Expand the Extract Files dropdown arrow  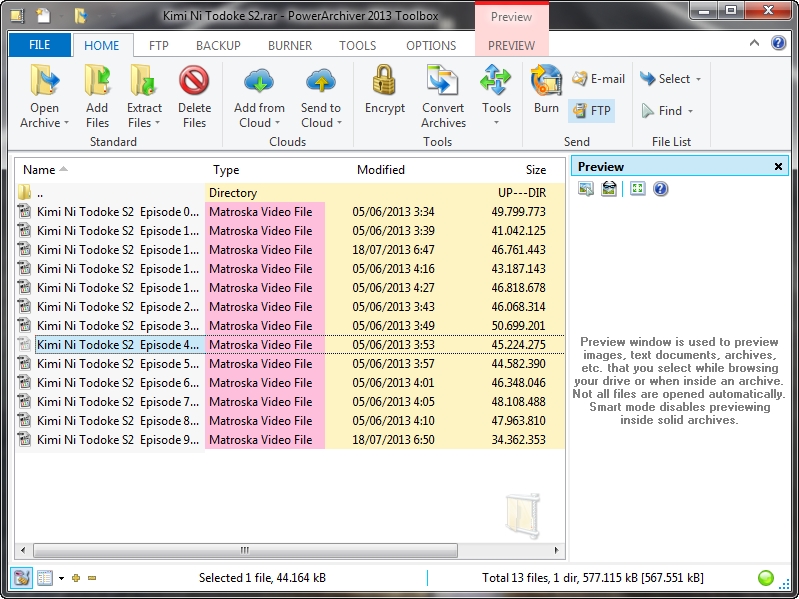point(157,123)
